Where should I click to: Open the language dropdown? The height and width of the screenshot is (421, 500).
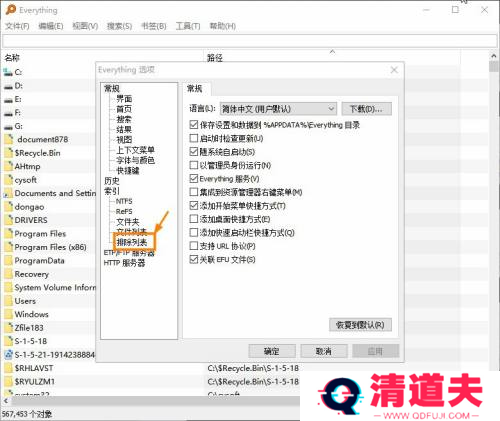coord(278,109)
